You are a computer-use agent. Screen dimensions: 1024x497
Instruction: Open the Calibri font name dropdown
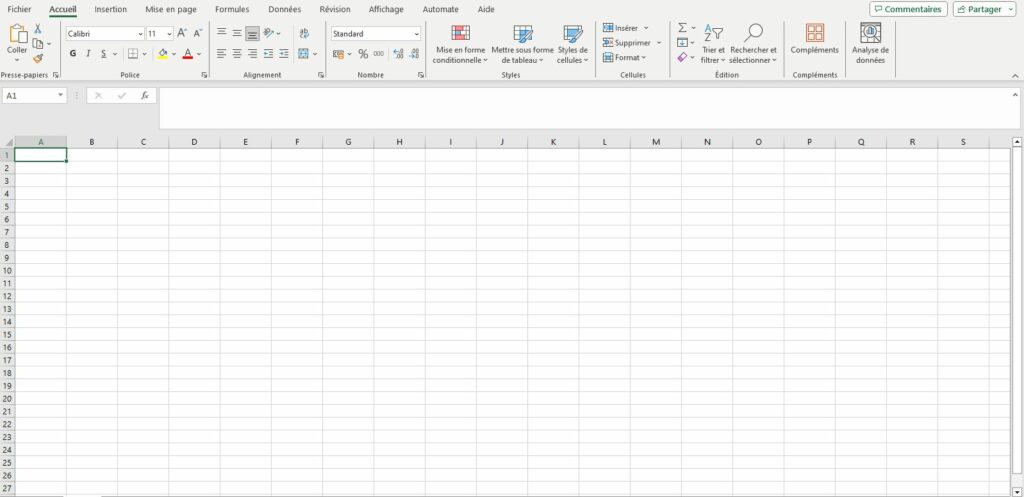[140, 34]
